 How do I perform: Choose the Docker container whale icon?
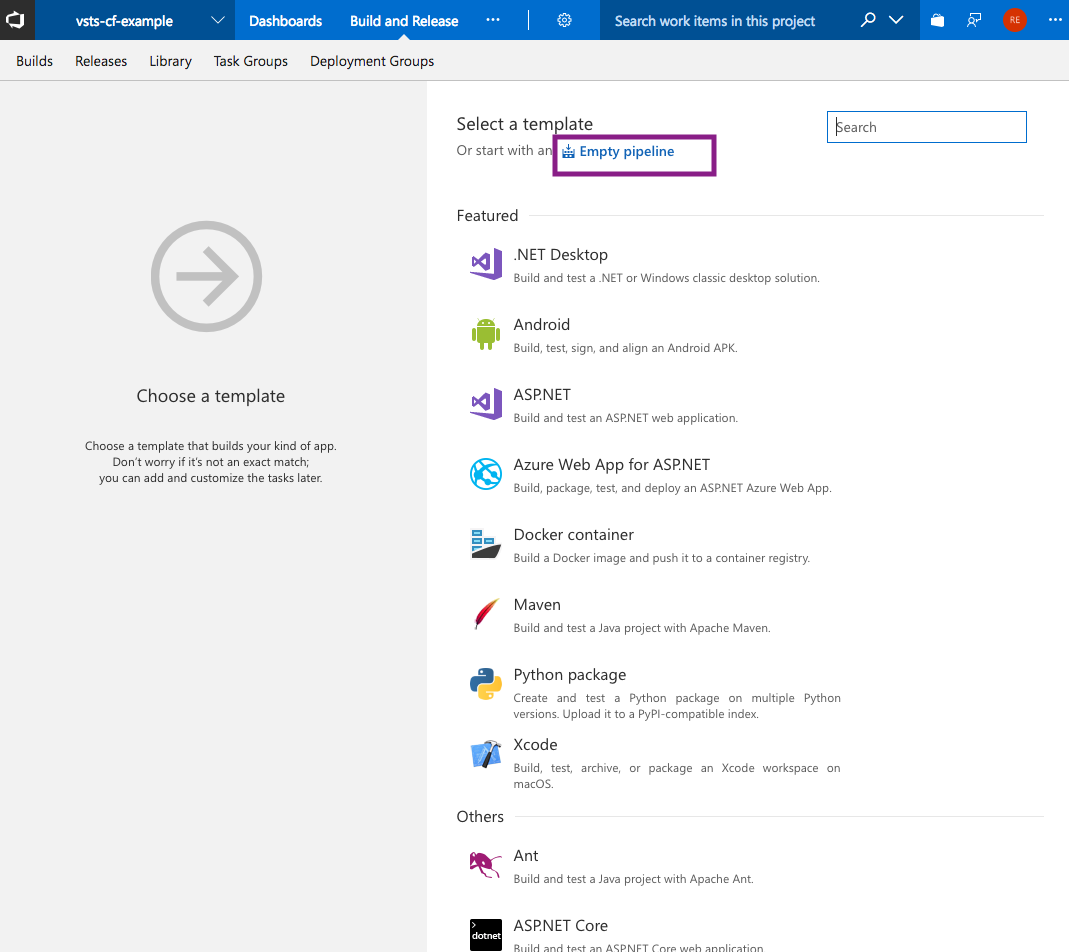(x=486, y=544)
